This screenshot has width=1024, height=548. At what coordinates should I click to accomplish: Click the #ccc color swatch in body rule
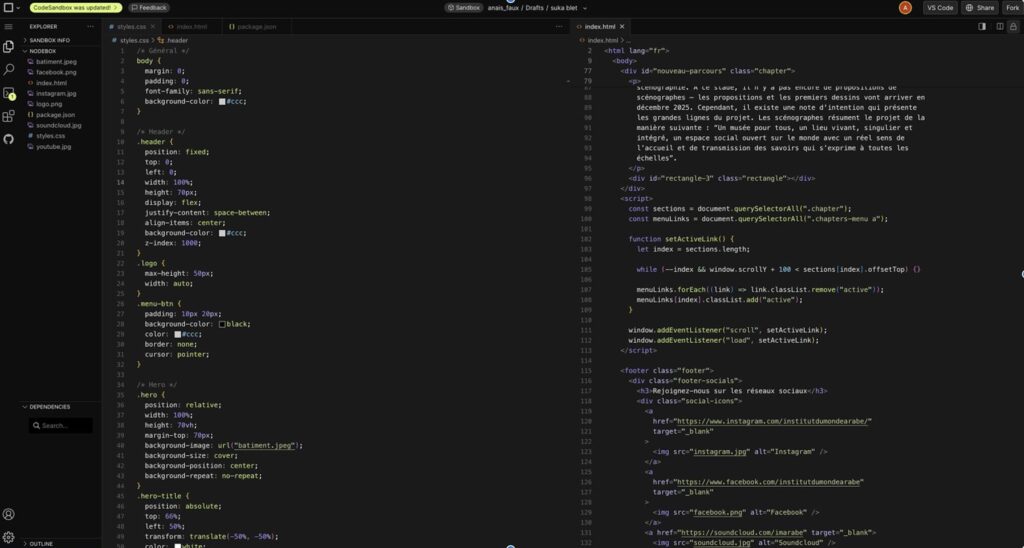222,101
